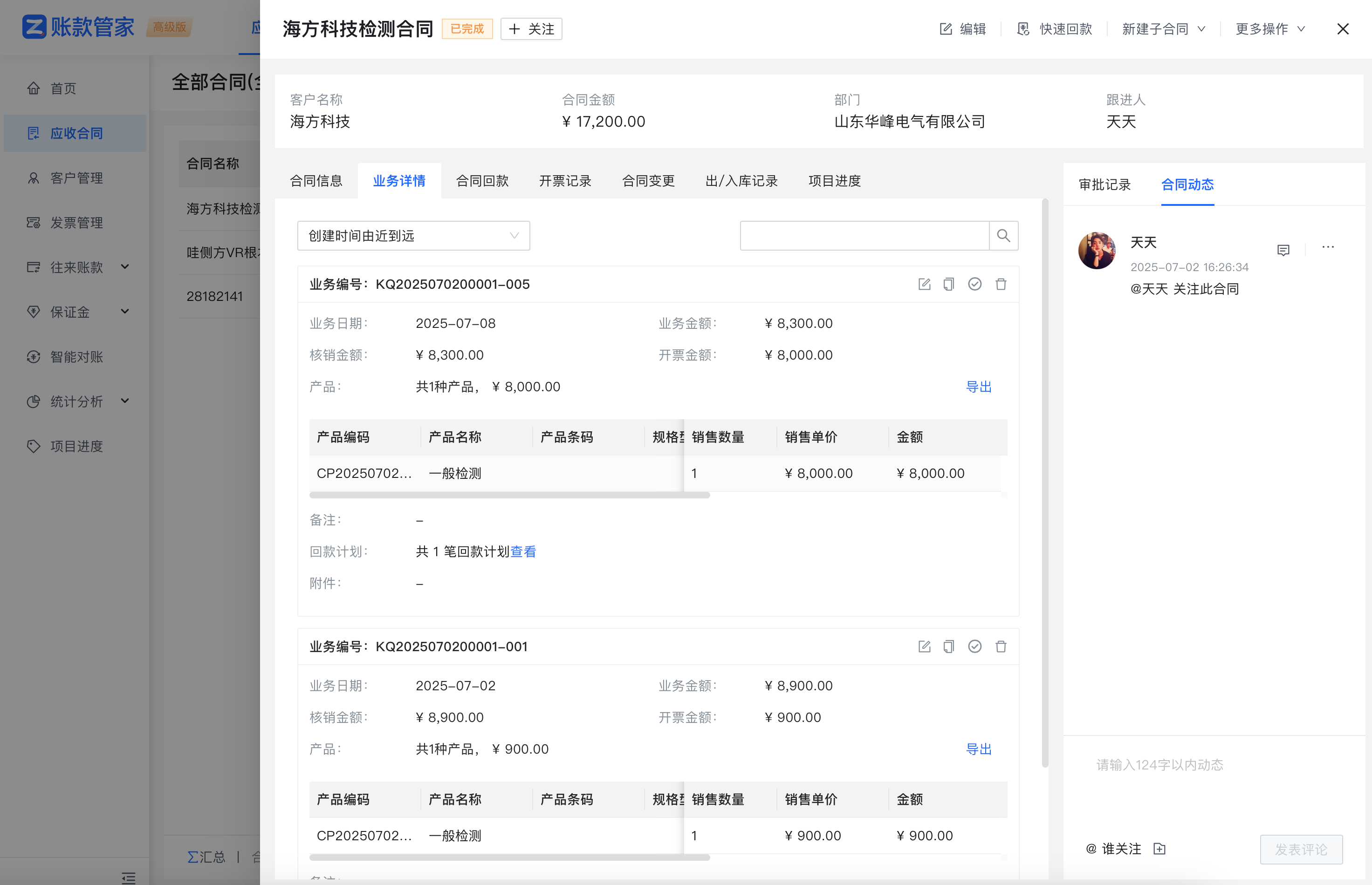The image size is (1372, 885).
Task: Click the vertical scrollbar of the business details
Action: coord(1045,483)
